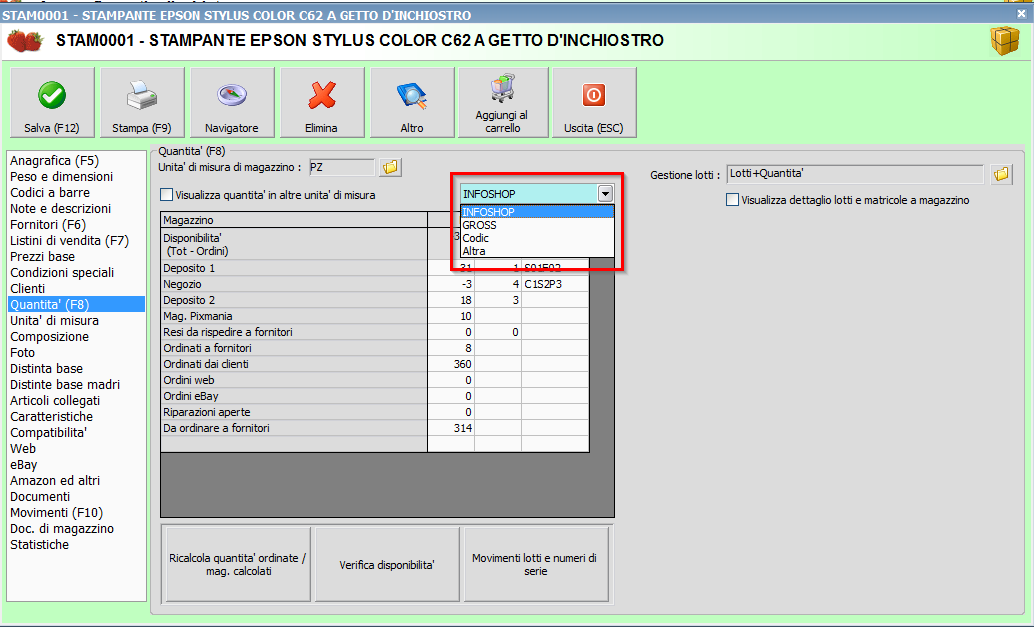Select INFOSHOP in the dropdown list

pyautogui.click(x=537, y=212)
